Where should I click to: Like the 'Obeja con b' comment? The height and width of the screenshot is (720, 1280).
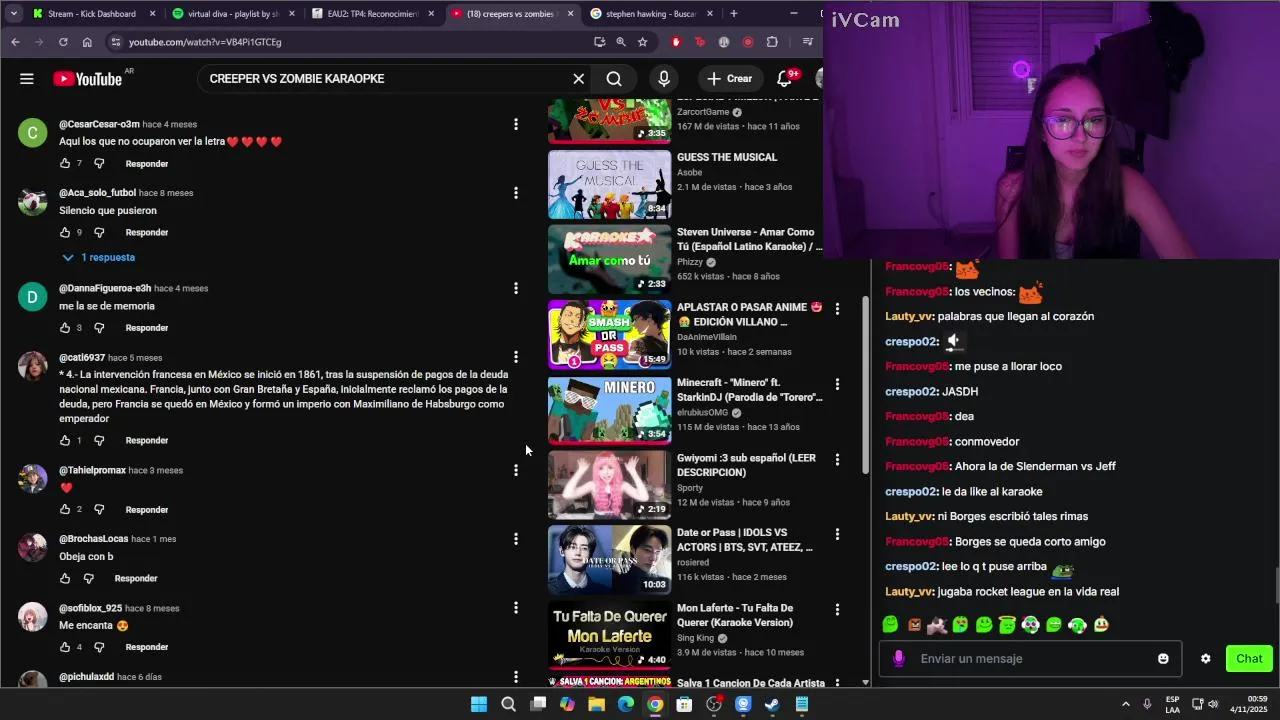(65, 578)
